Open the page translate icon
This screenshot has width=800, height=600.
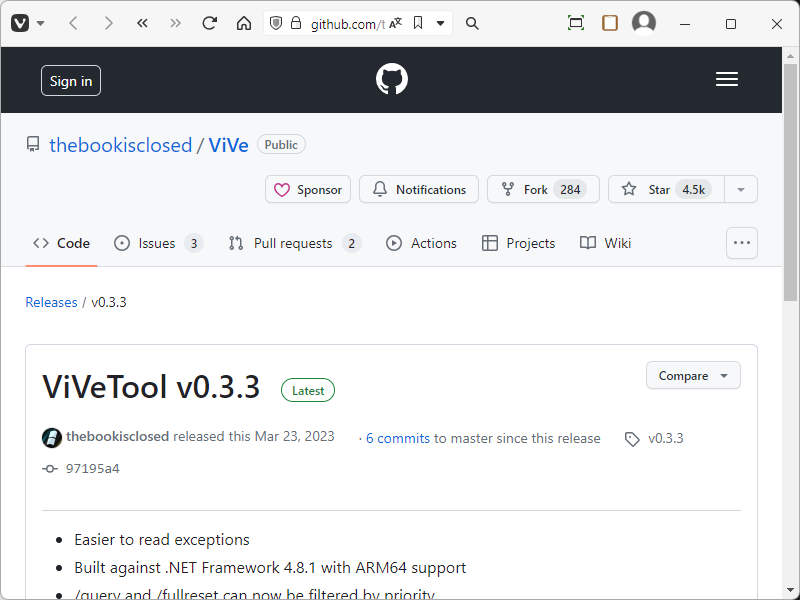tap(395, 23)
